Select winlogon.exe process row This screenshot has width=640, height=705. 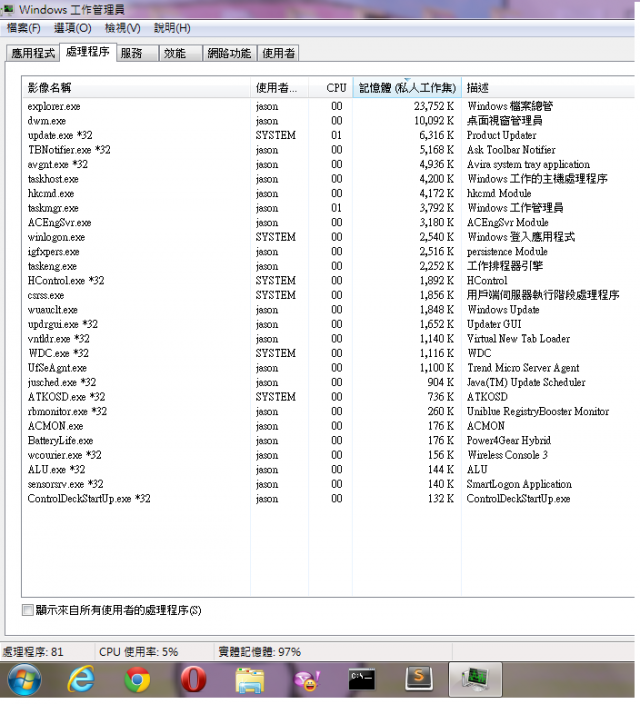click(328, 237)
